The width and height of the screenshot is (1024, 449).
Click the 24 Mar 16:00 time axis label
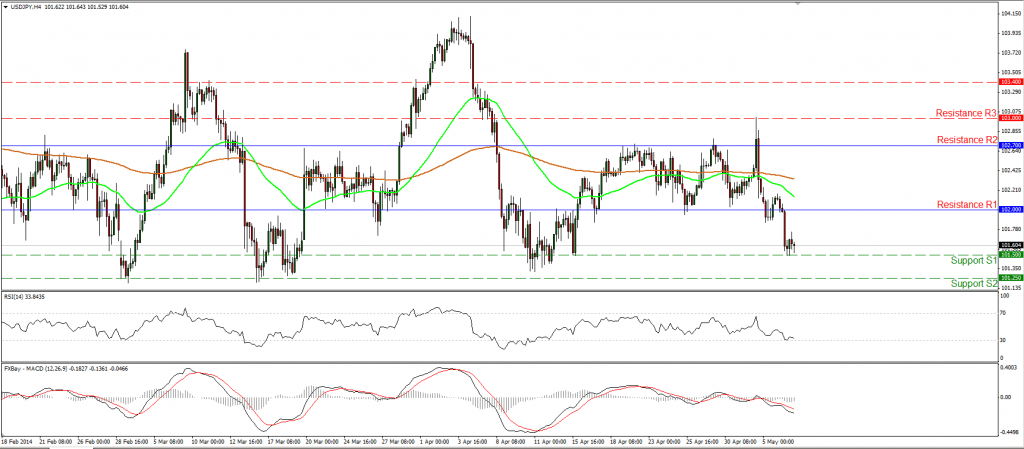click(x=362, y=441)
